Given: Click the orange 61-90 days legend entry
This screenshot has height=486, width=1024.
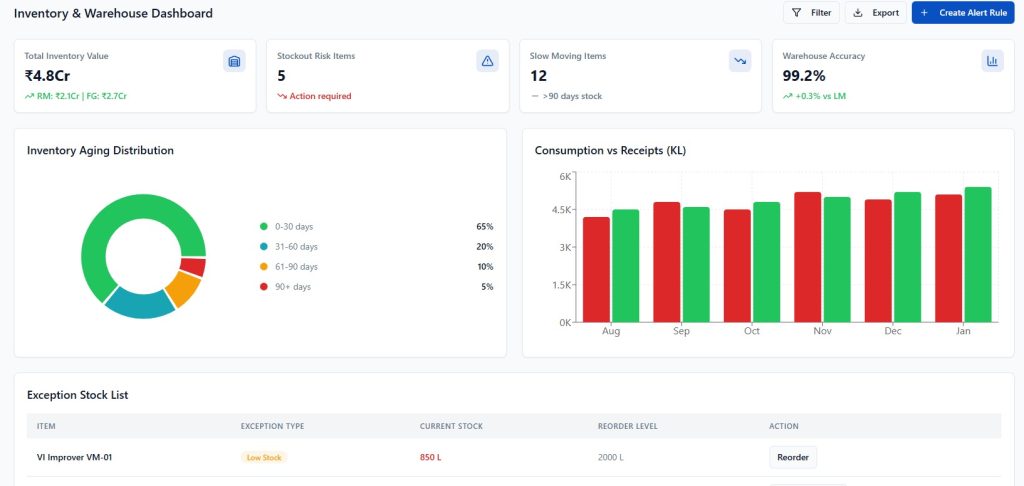Looking at the screenshot, I should point(295,267).
